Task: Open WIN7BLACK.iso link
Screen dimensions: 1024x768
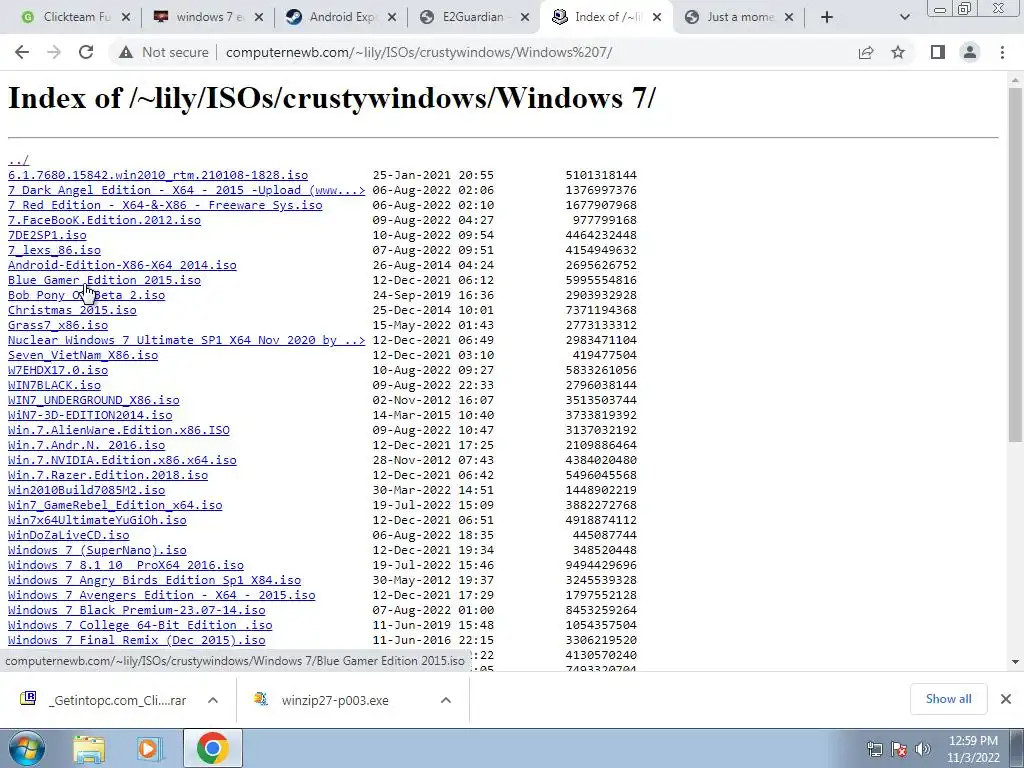Action: coord(54,385)
